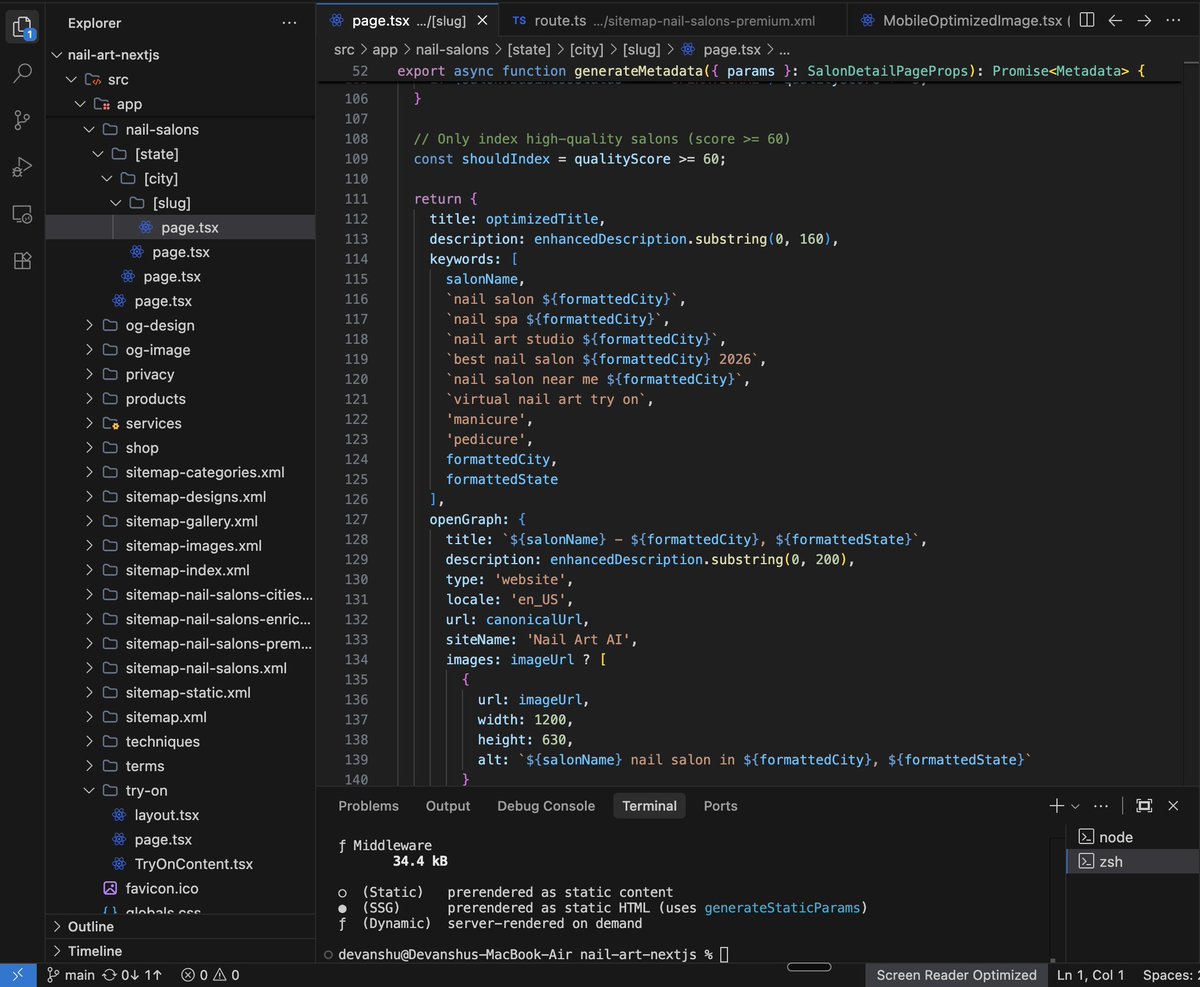Switch to the Debug Console tab
This screenshot has width=1200, height=987.
[546, 806]
